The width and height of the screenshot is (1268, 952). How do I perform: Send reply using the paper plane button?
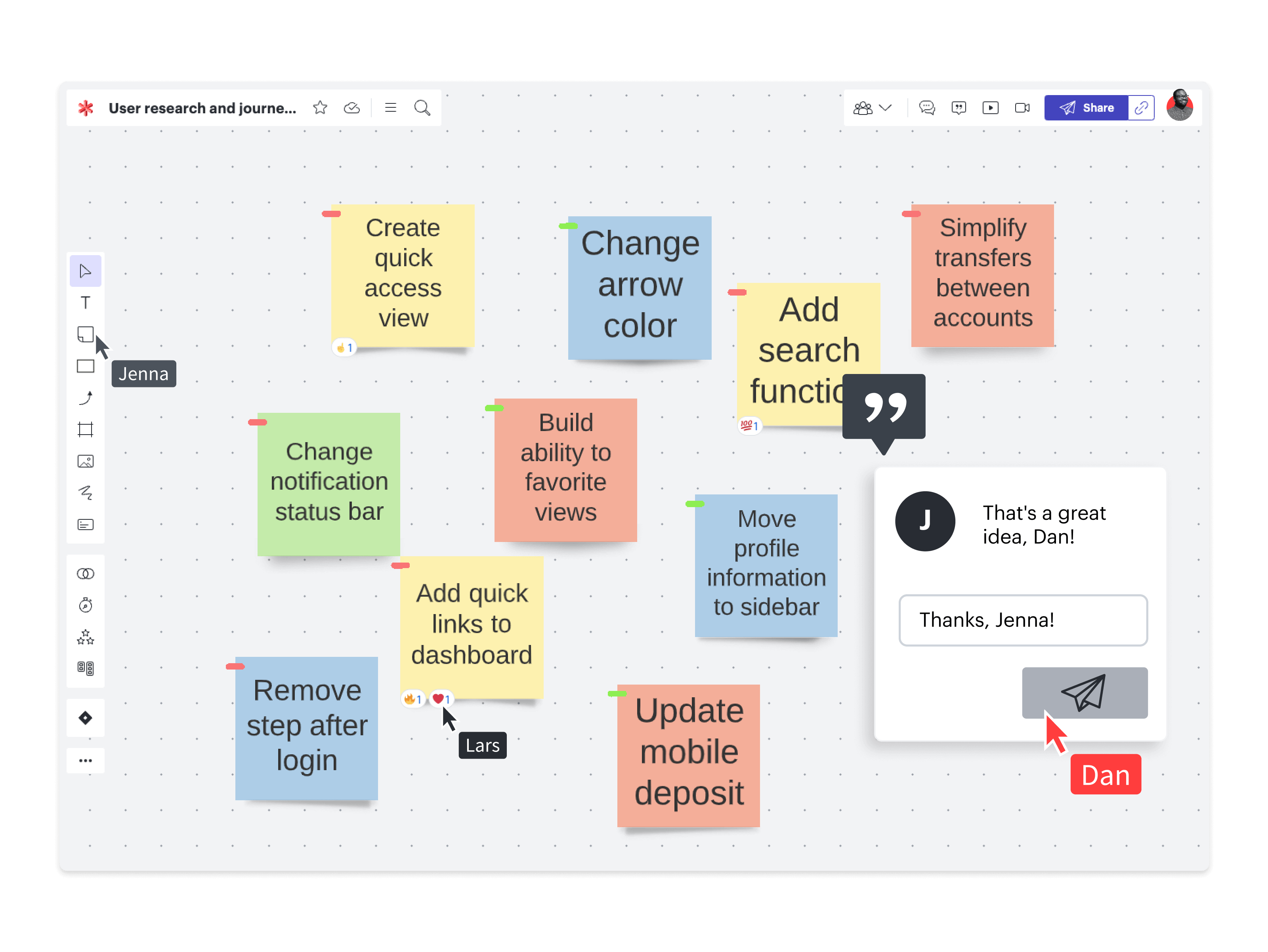[x=1083, y=693]
